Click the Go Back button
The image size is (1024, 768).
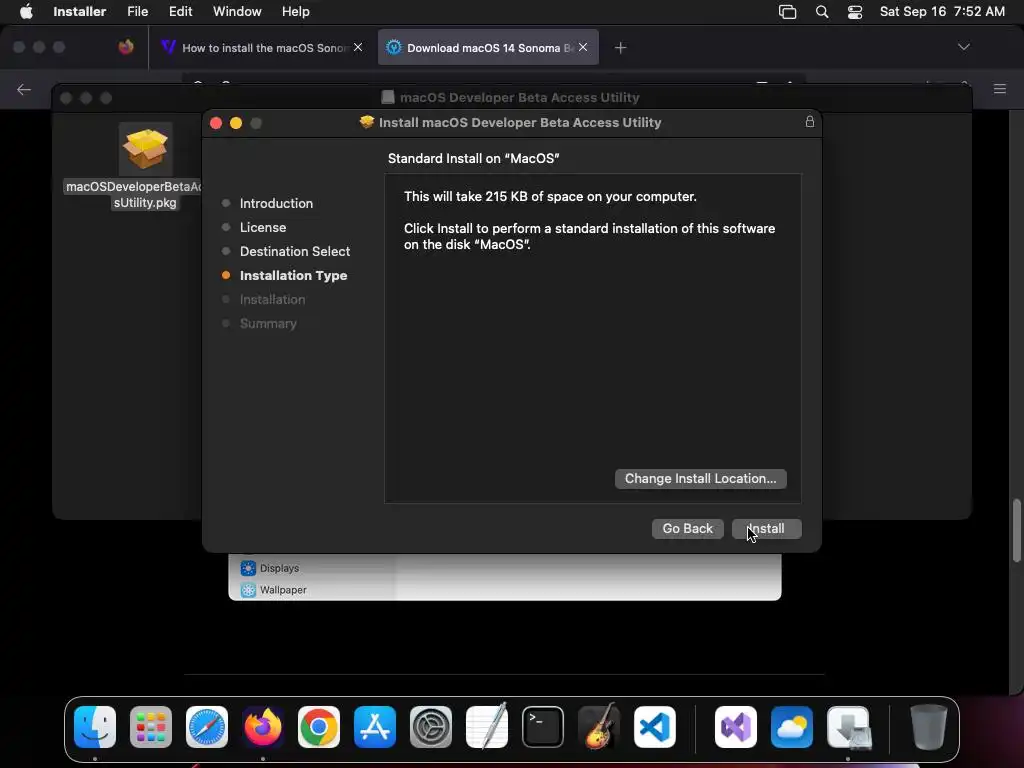click(688, 528)
